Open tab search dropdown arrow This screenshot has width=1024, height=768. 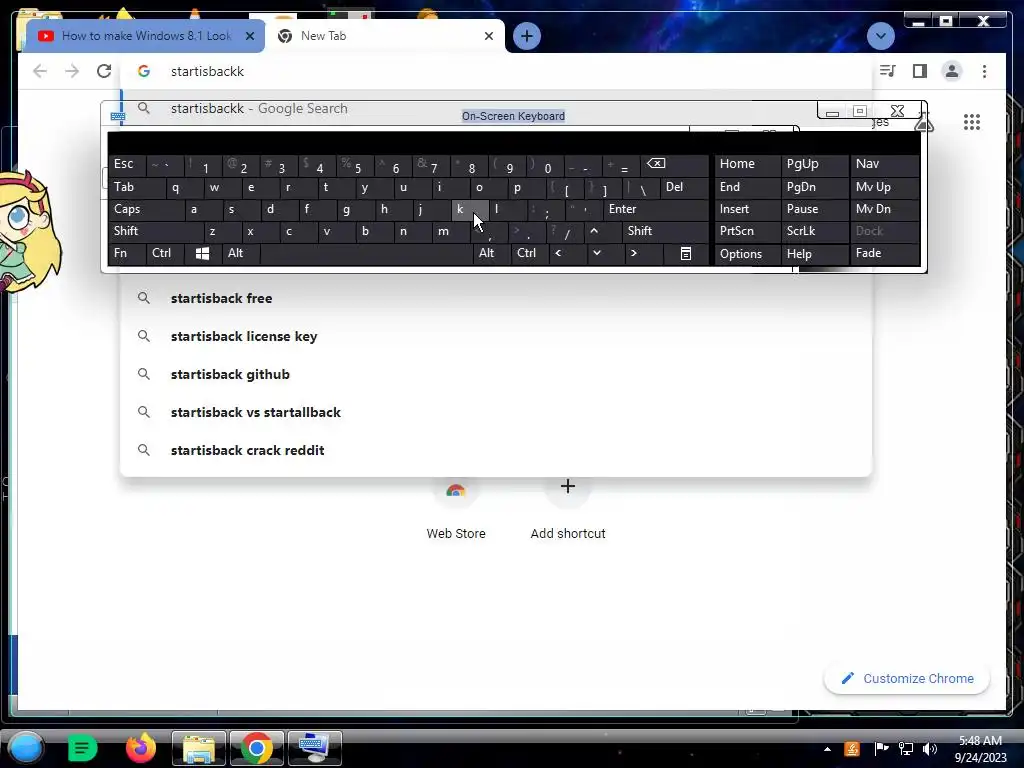click(x=880, y=36)
